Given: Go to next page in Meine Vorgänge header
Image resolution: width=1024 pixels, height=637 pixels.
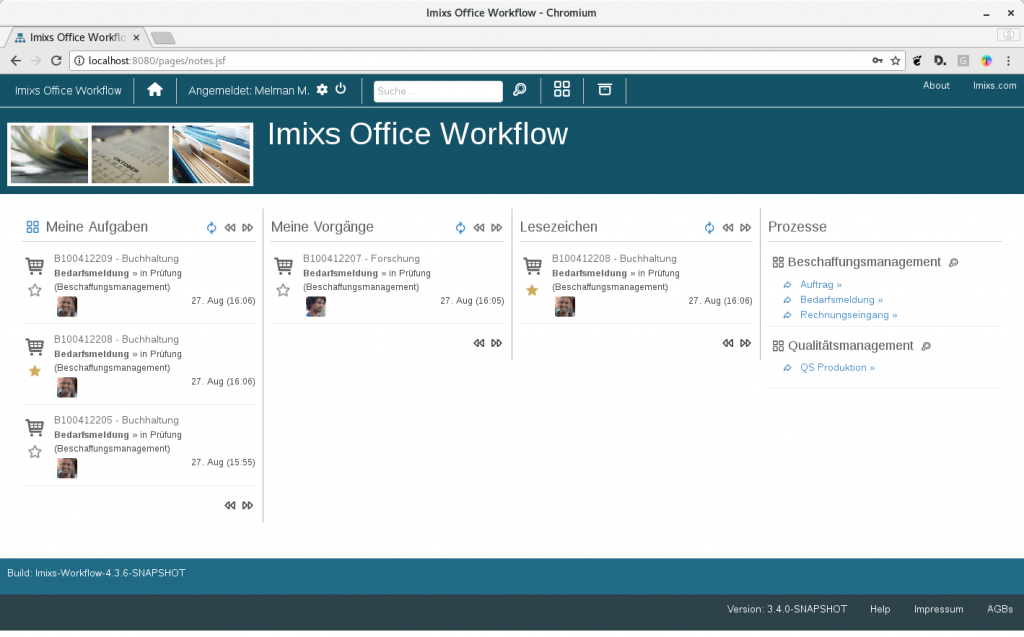Looking at the screenshot, I should pos(497,228).
